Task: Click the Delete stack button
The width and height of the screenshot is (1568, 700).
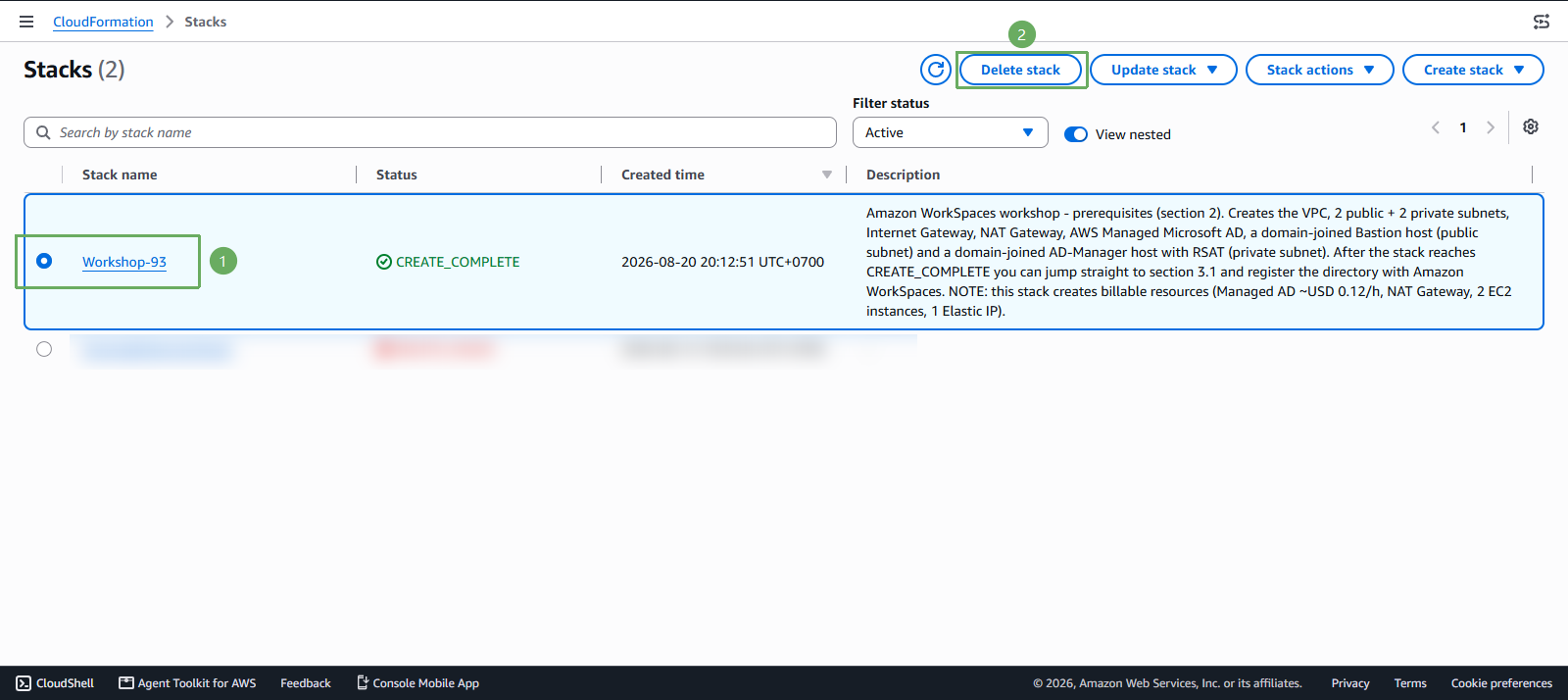Action: (x=1020, y=70)
